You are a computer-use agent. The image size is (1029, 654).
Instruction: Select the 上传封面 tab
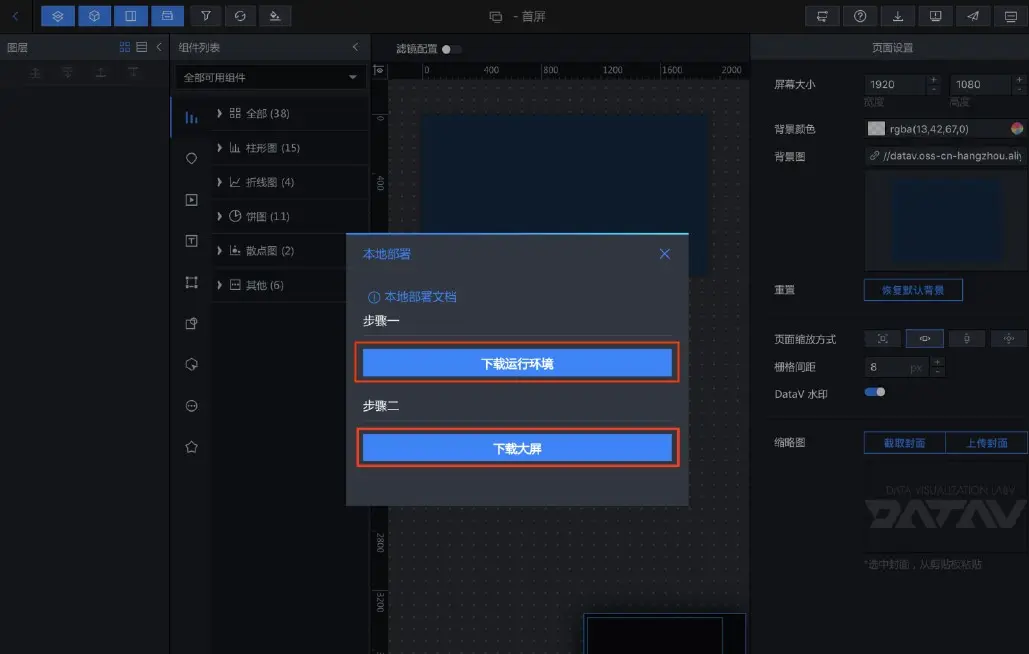click(986, 443)
